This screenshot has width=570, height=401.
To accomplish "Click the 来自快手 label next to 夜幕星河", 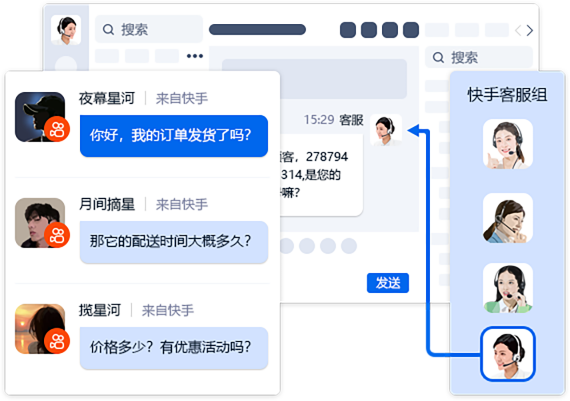I will tap(182, 99).
